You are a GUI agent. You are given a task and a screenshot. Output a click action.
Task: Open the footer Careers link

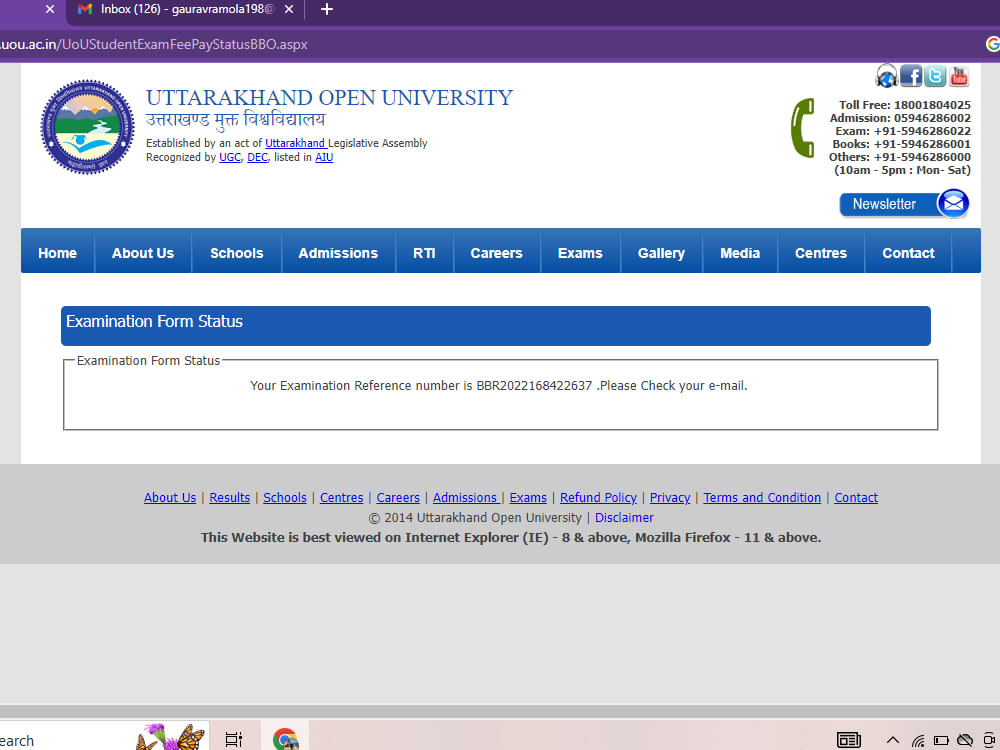(x=398, y=497)
